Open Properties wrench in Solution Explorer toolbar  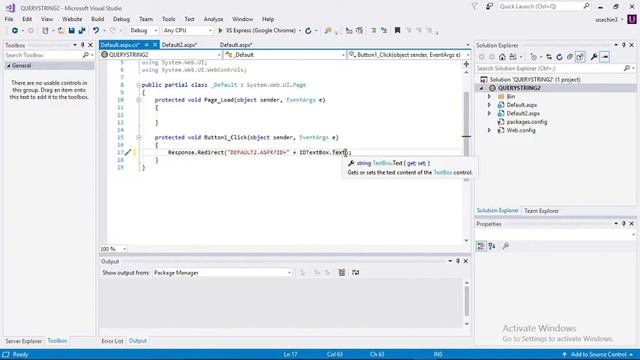click(x=594, y=57)
